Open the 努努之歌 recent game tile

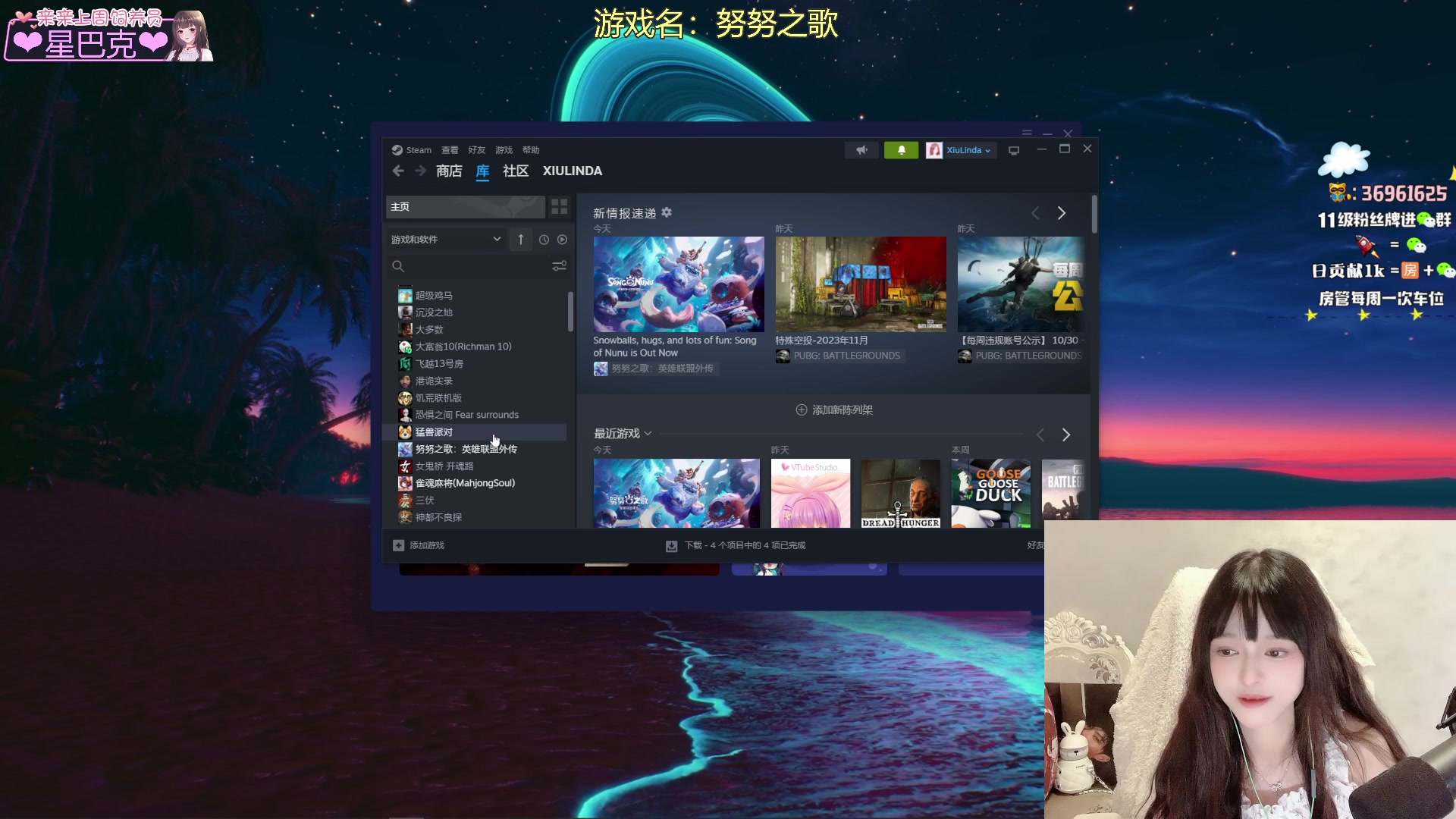click(676, 493)
